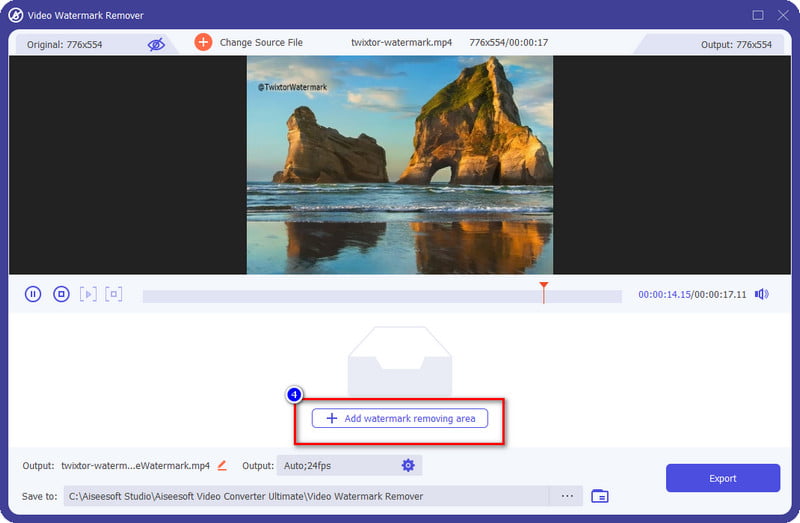Viewport: 800px width, 523px height.
Task: Click the red playhead on timeline
Action: coord(543,291)
